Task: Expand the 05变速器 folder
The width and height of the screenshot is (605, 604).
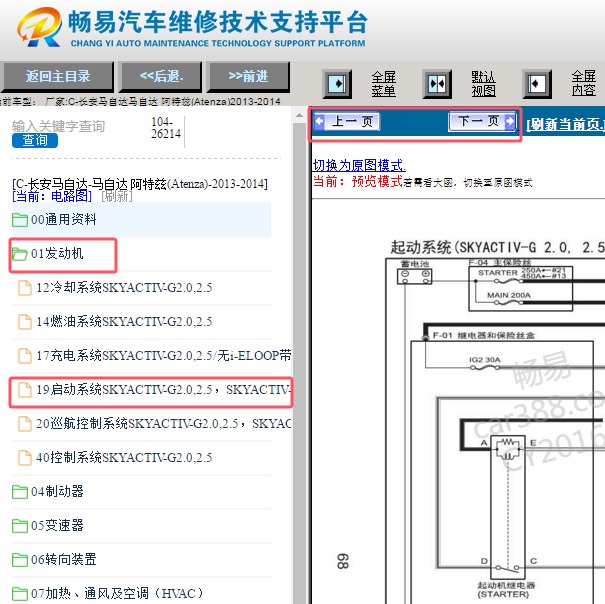Action: pos(19,526)
